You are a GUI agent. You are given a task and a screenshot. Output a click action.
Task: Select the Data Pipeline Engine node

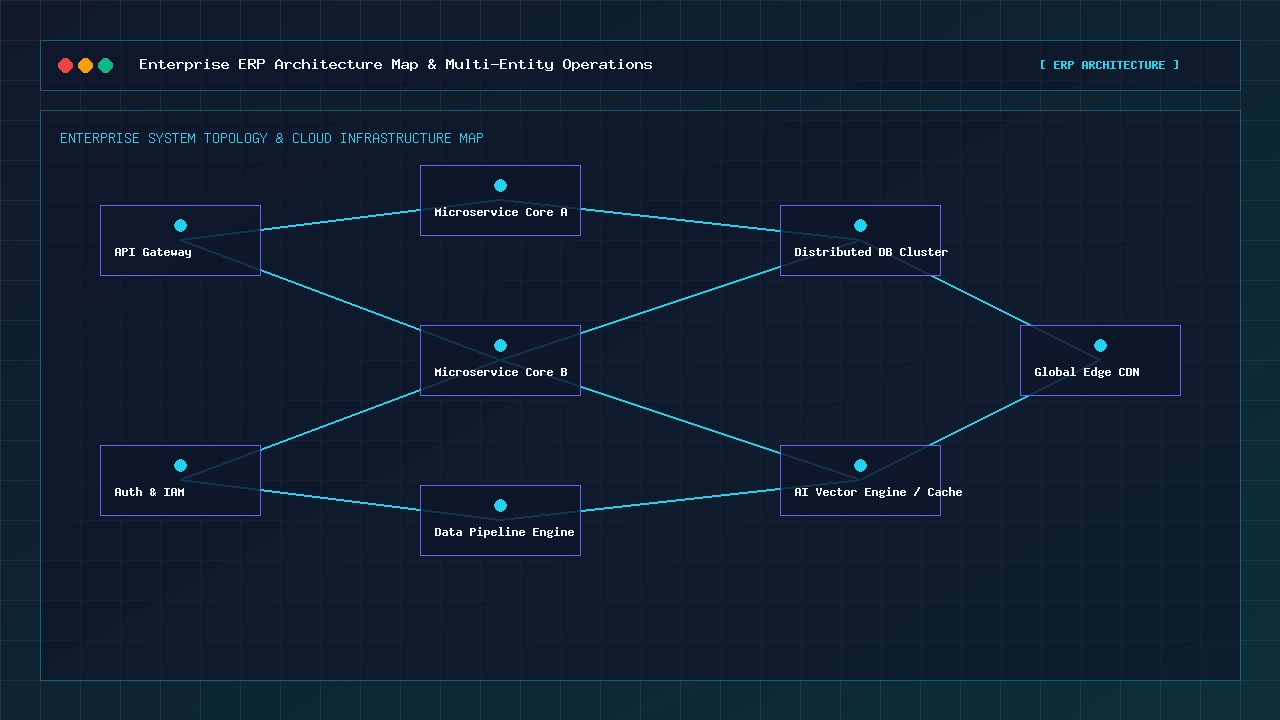pyautogui.click(x=500, y=520)
